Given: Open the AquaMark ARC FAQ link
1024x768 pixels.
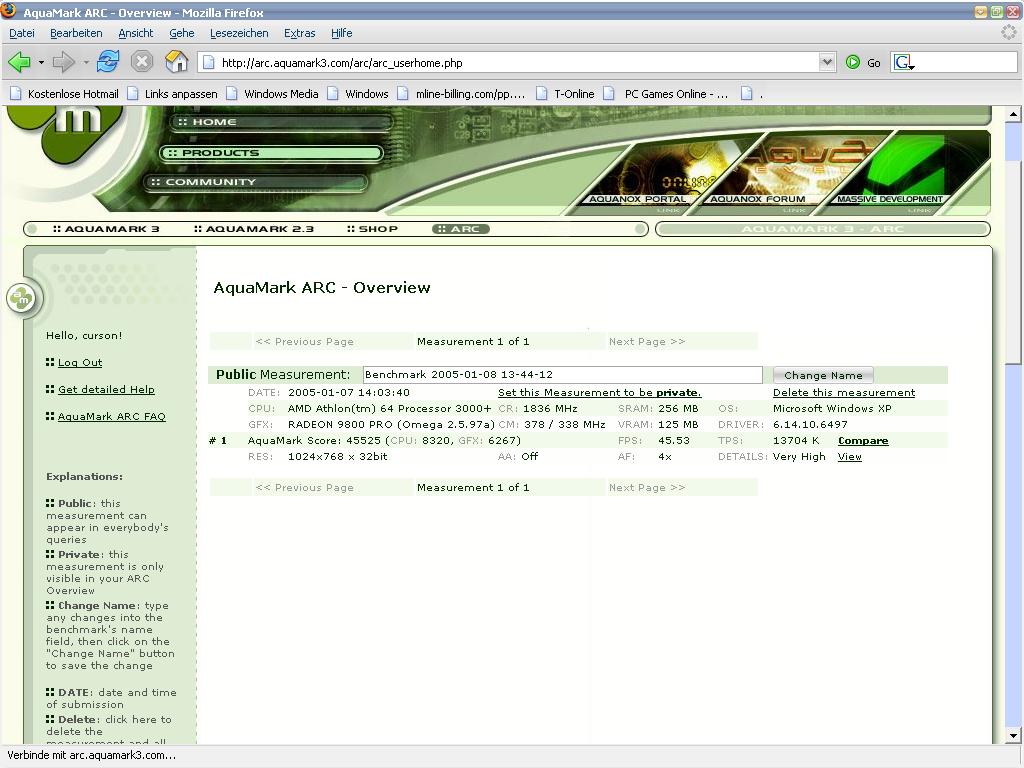Looking at the screenshot, I should 112,417.
